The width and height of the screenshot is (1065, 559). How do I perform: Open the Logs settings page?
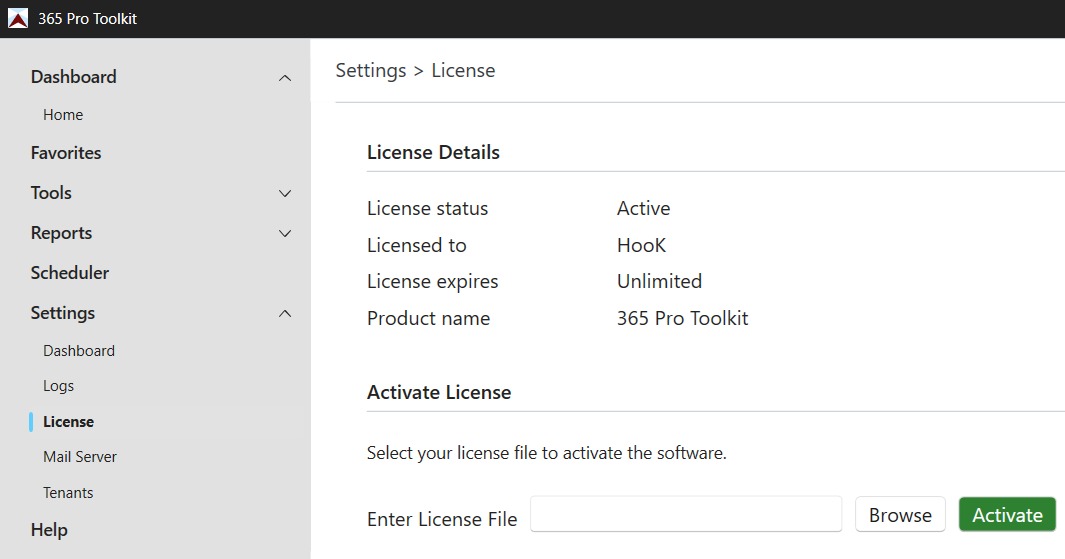(58, 386)
